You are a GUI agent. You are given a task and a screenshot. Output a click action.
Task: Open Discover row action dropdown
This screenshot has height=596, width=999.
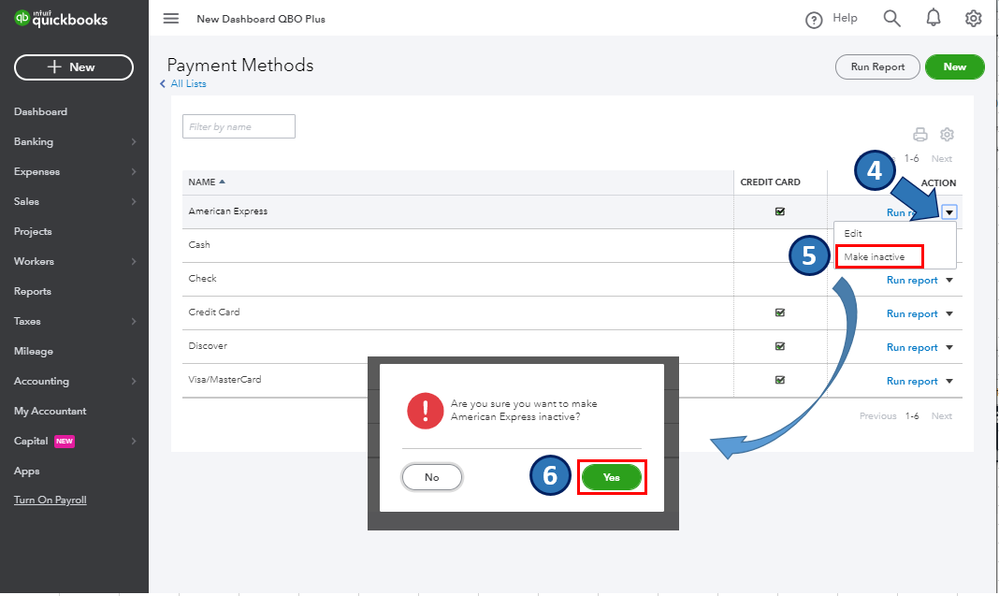pos(949,347)
